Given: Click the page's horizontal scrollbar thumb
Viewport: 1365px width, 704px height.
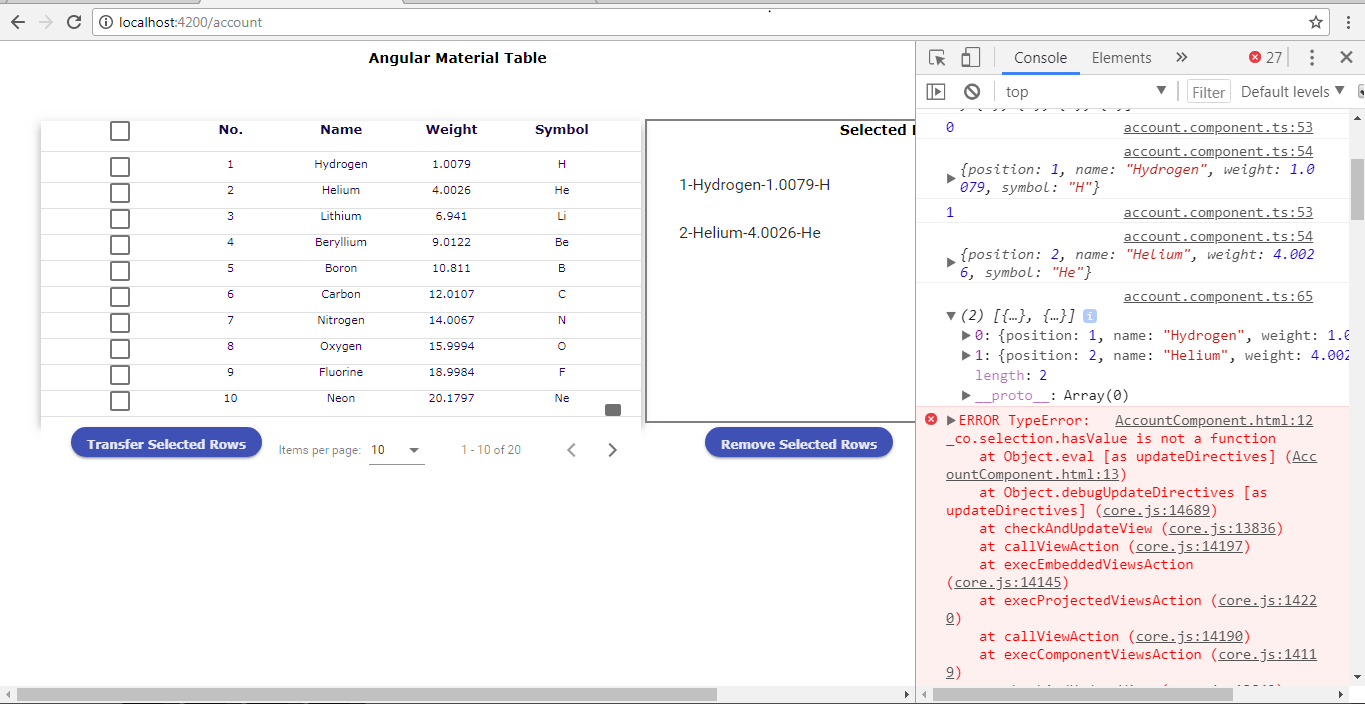Looking at the screenshot, I should tap(367, 694).
